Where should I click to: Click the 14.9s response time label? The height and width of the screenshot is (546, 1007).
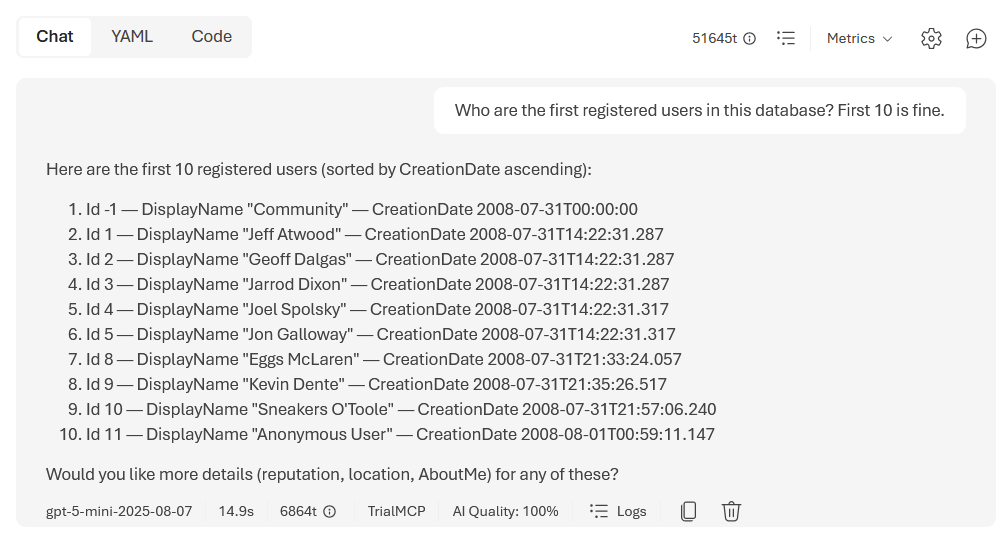pyautogui.click(x=236, y=511)
